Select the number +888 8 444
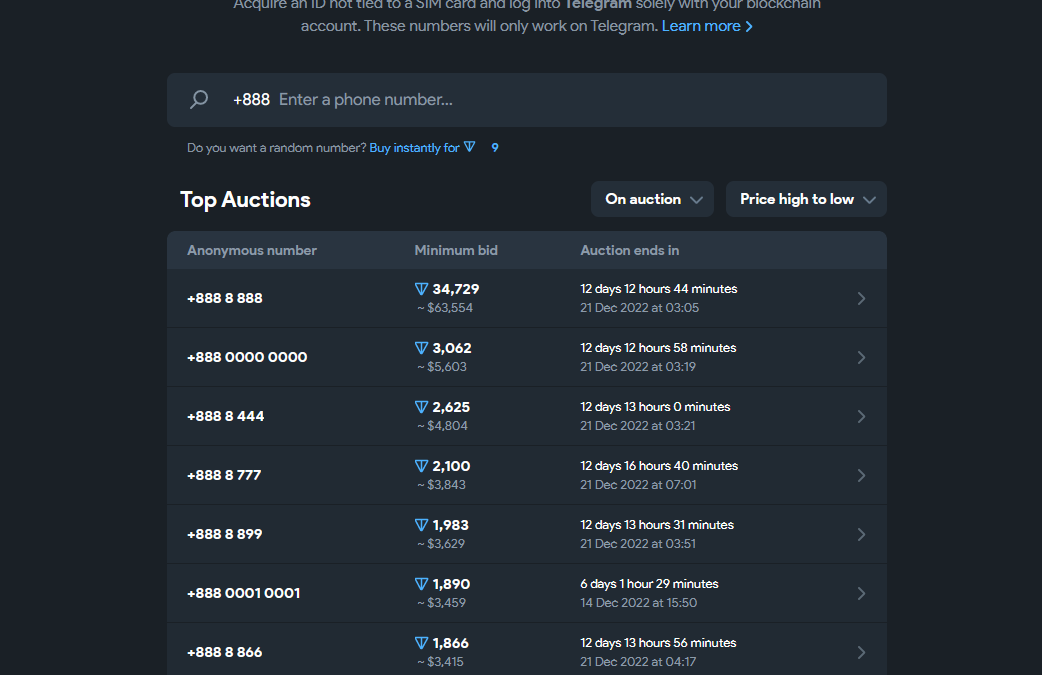This screenshot has height=675, width=1042. point(225,417)
